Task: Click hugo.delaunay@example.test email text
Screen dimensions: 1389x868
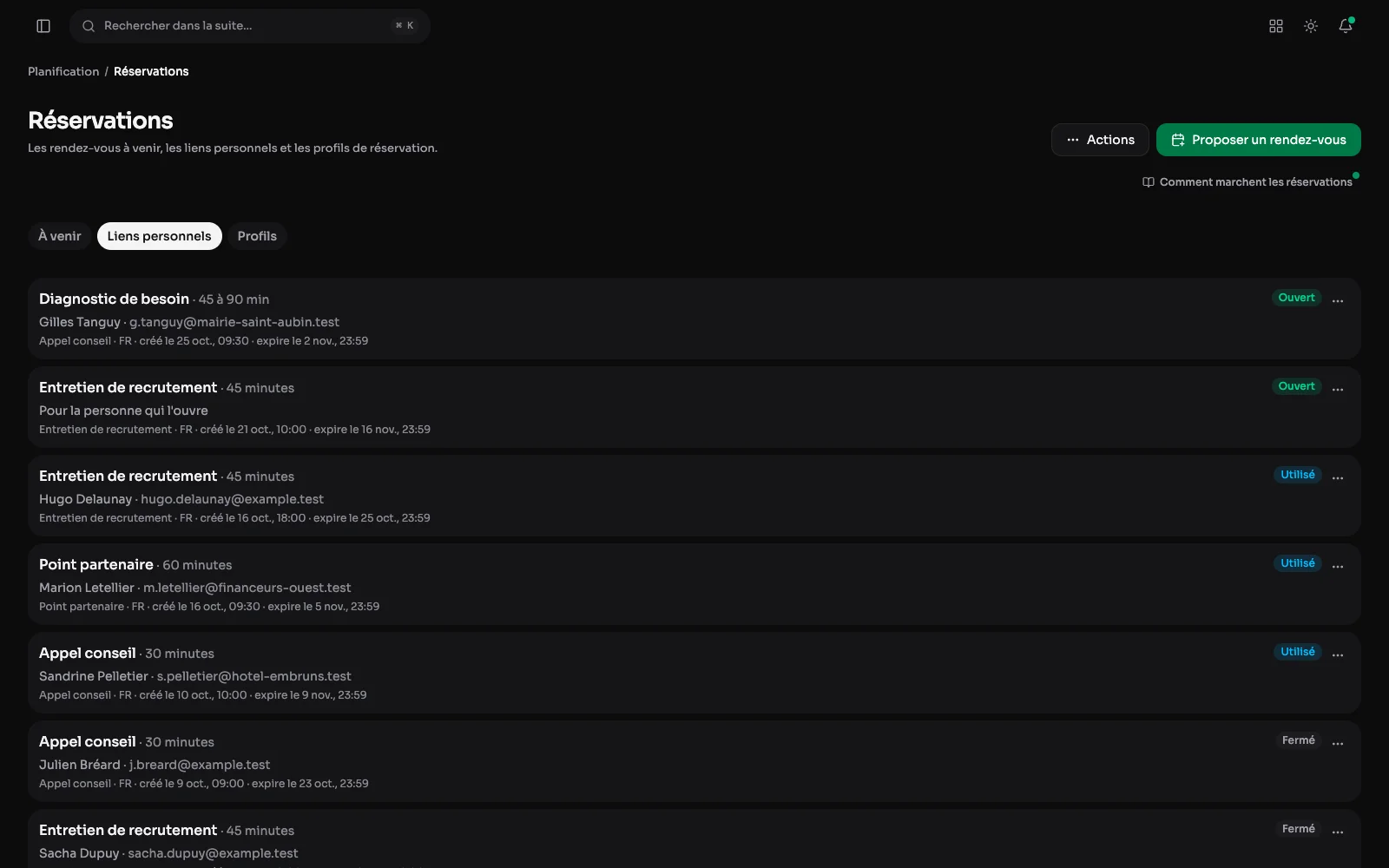Action: [232, 499]
